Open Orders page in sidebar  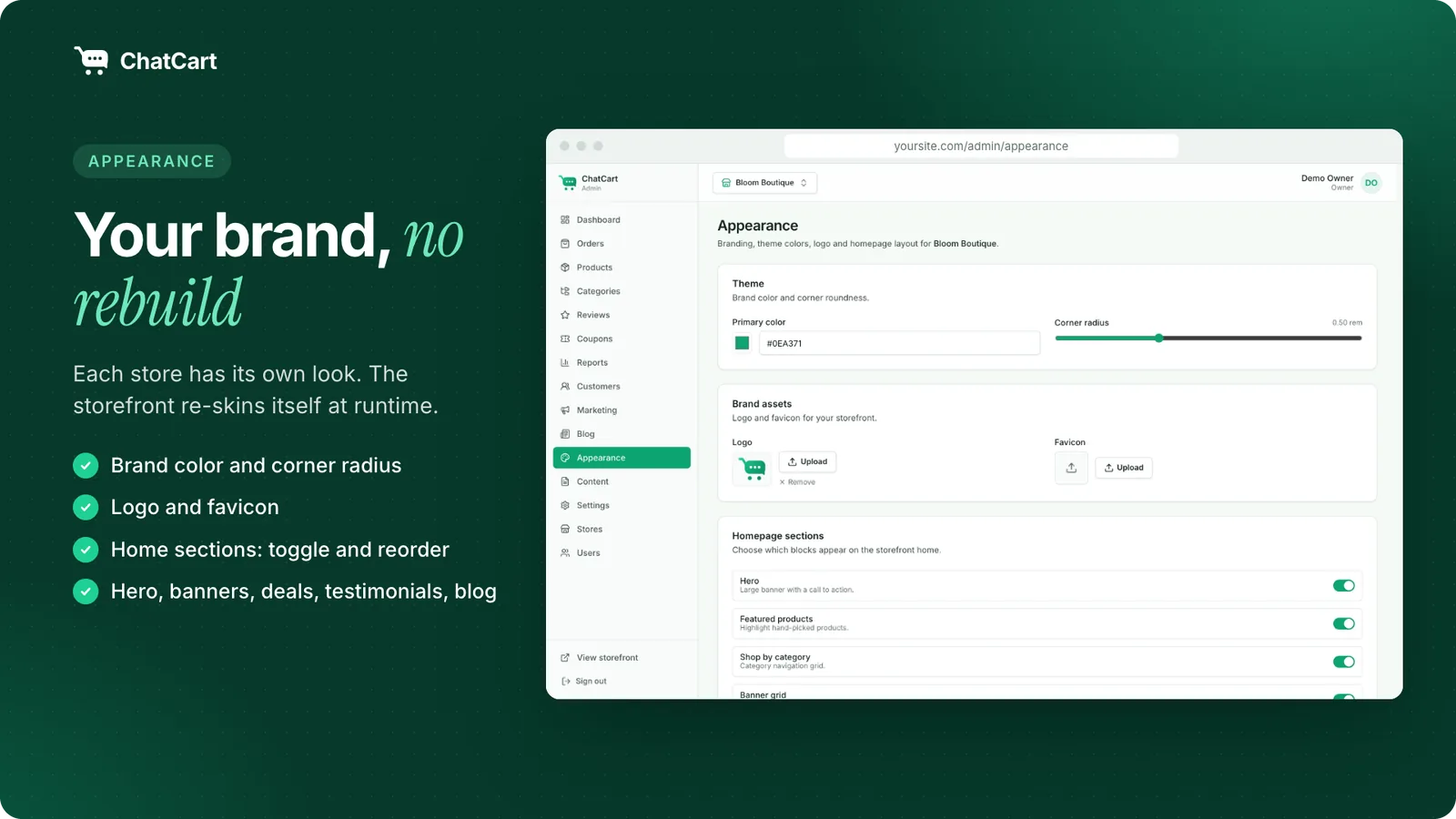coord(622,244)
